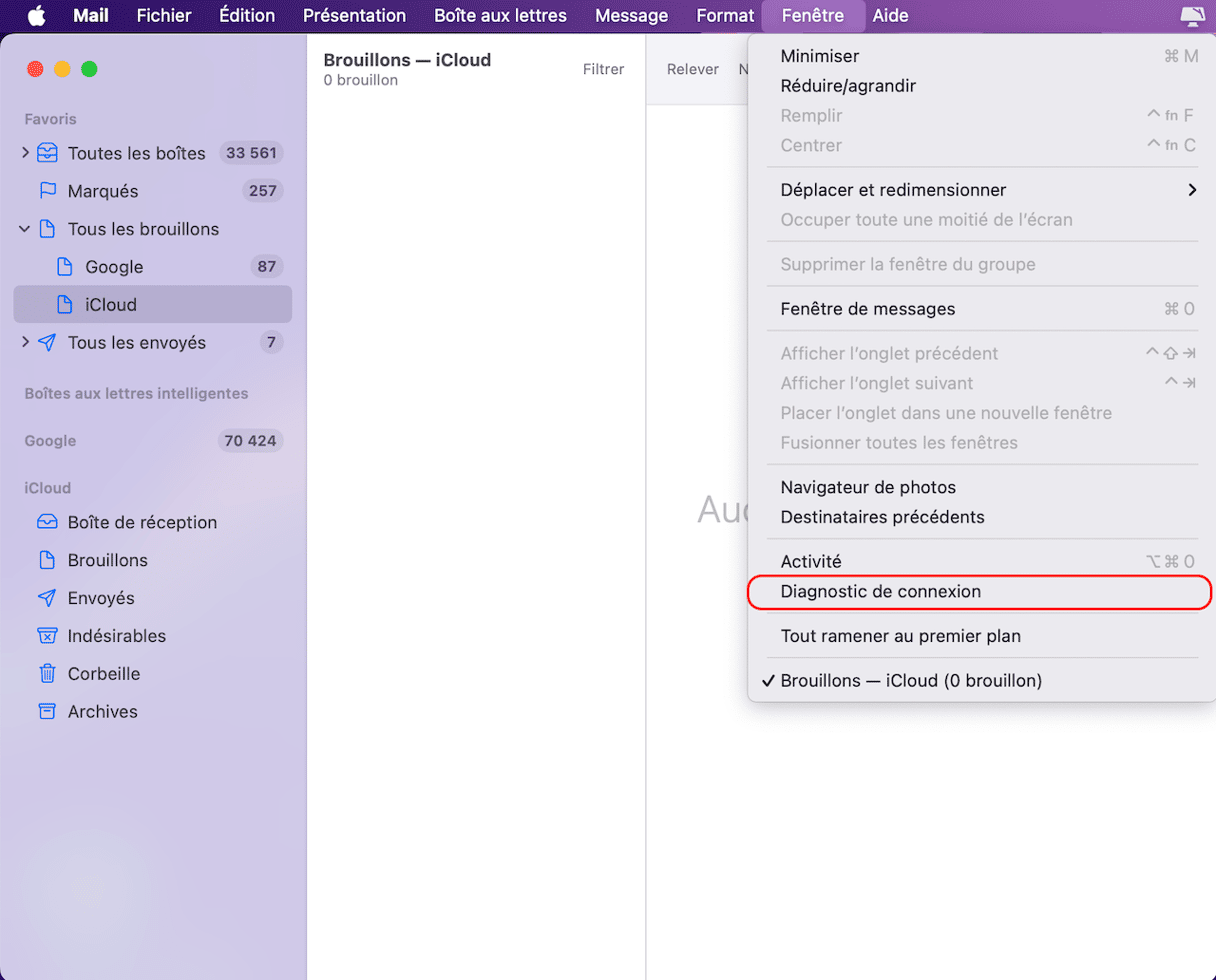1216x980 pixels.
Task: Expand the Tous les envoyés group
Action: 25,343
